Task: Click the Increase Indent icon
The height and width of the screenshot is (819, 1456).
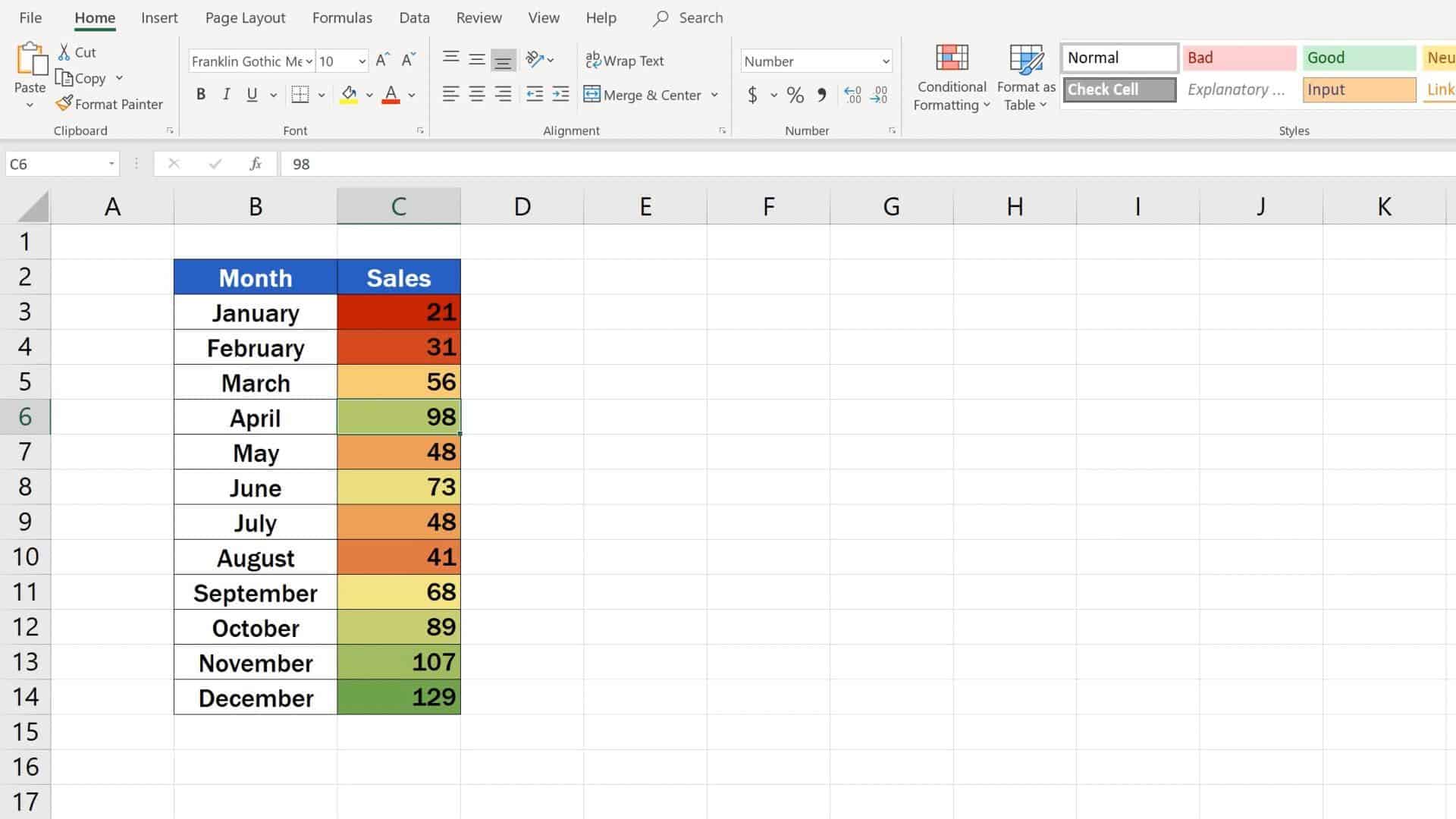Action: (x=560, y=94)
